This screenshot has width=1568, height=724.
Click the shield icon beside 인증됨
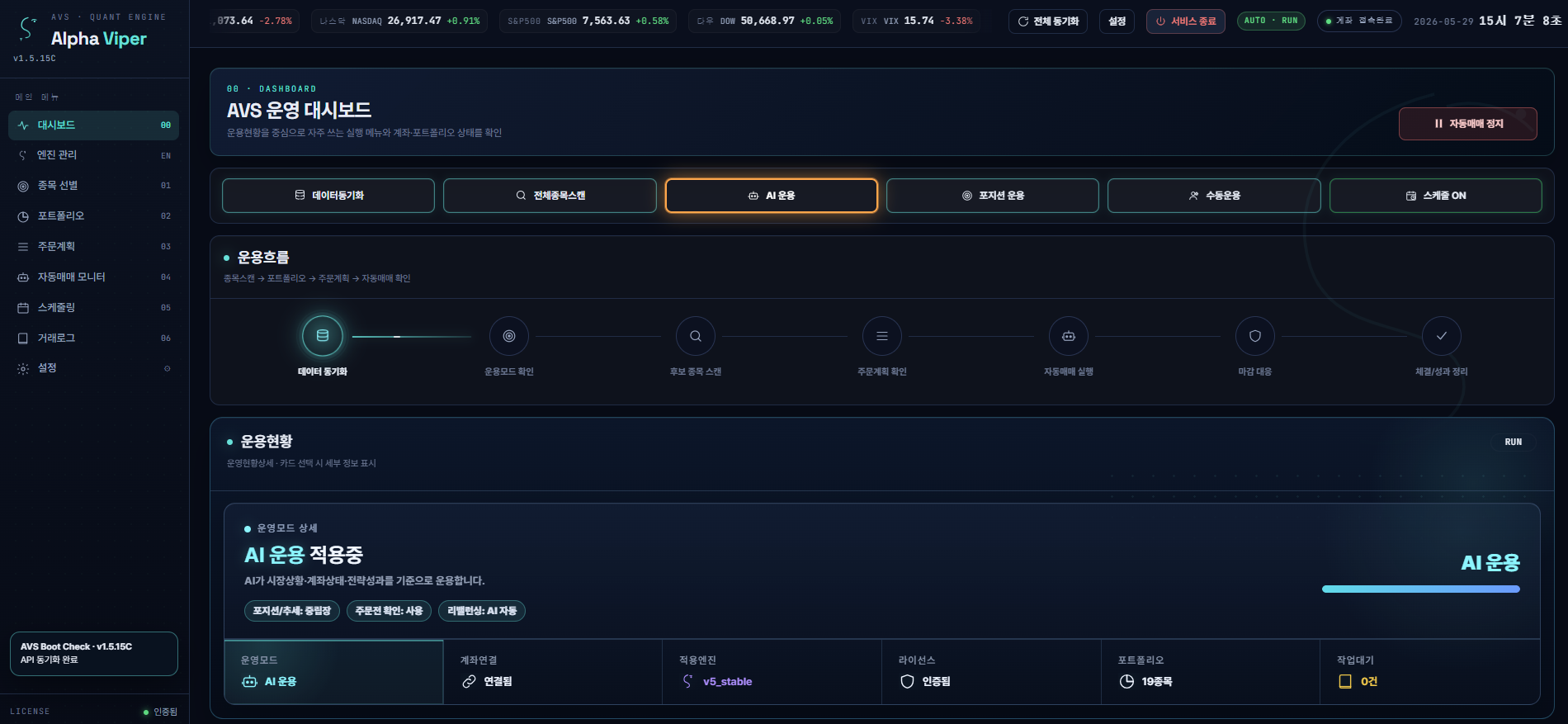click(907, 682)
